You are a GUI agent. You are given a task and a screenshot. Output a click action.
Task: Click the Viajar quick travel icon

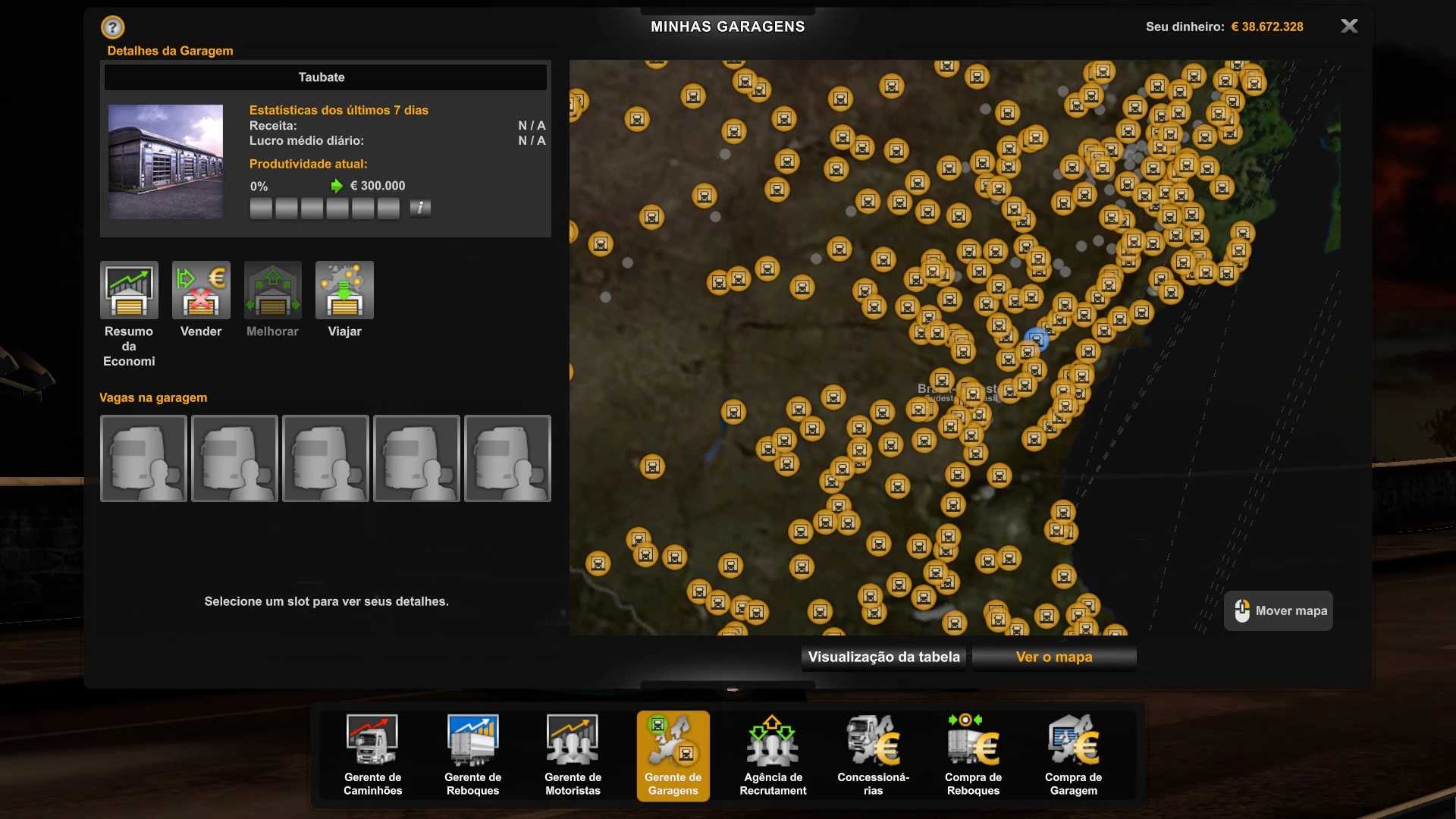[x=344, y=290]
